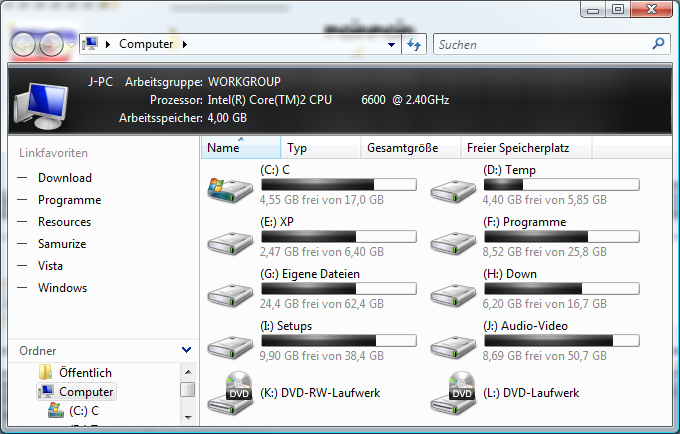Screen dimensions: 680x434
Task: Click the text '4,55 GB frei von 17,0 GB'
Action: (x=321, y=200)
